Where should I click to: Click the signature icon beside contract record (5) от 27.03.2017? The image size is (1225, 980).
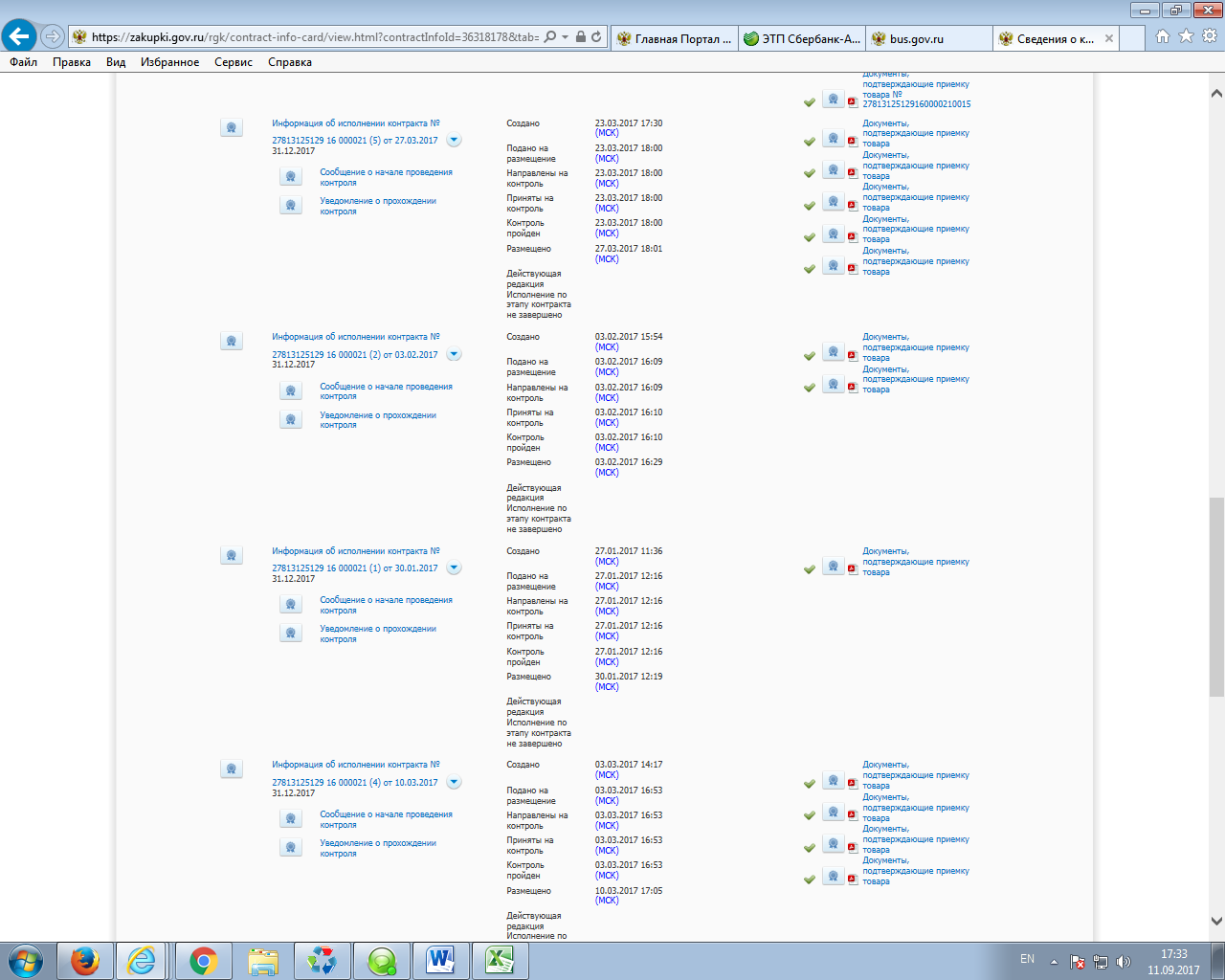point(232,127)
